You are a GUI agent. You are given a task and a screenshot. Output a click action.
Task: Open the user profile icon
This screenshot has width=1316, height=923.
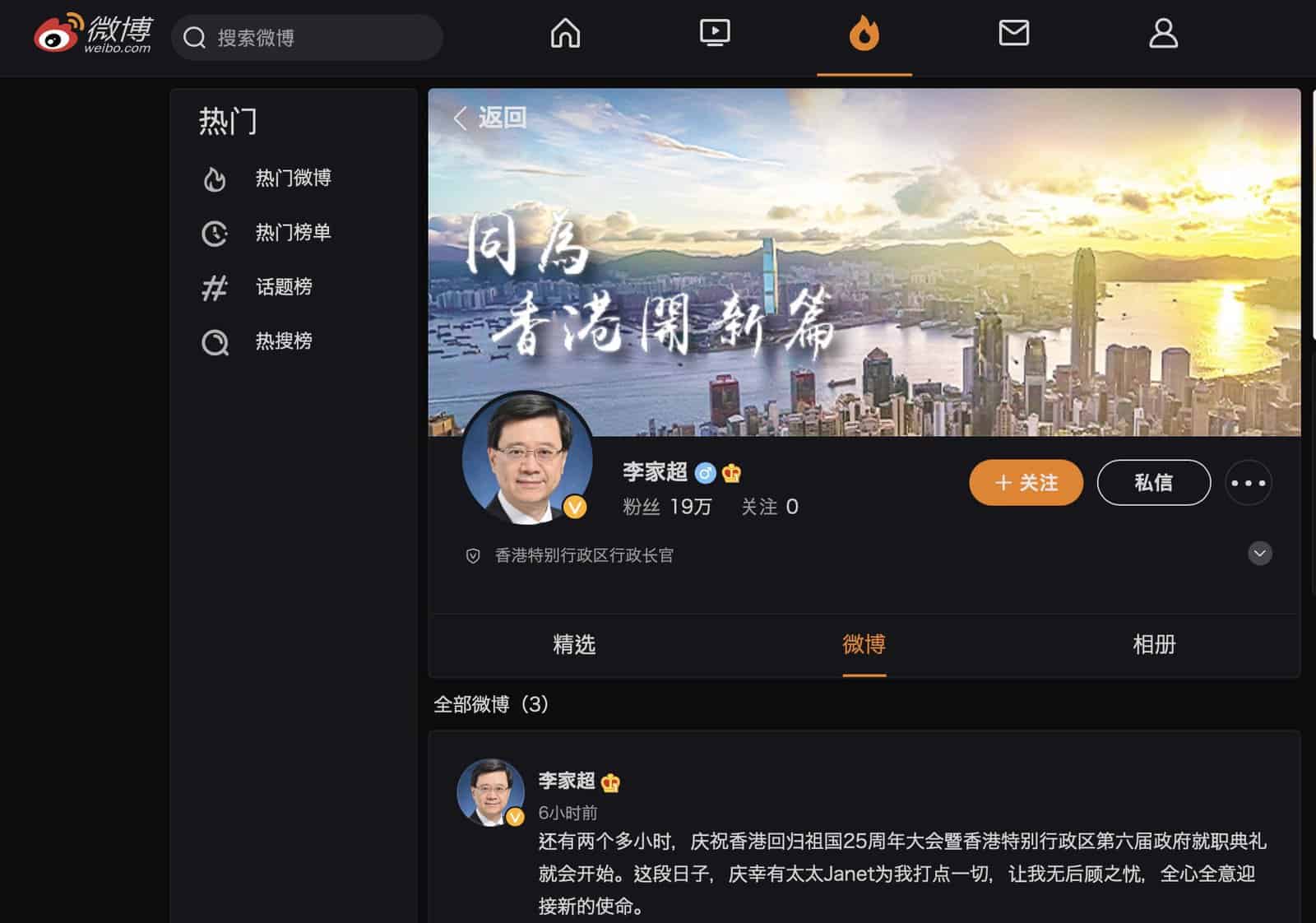pyautogui.click(x=1163, y=34)
